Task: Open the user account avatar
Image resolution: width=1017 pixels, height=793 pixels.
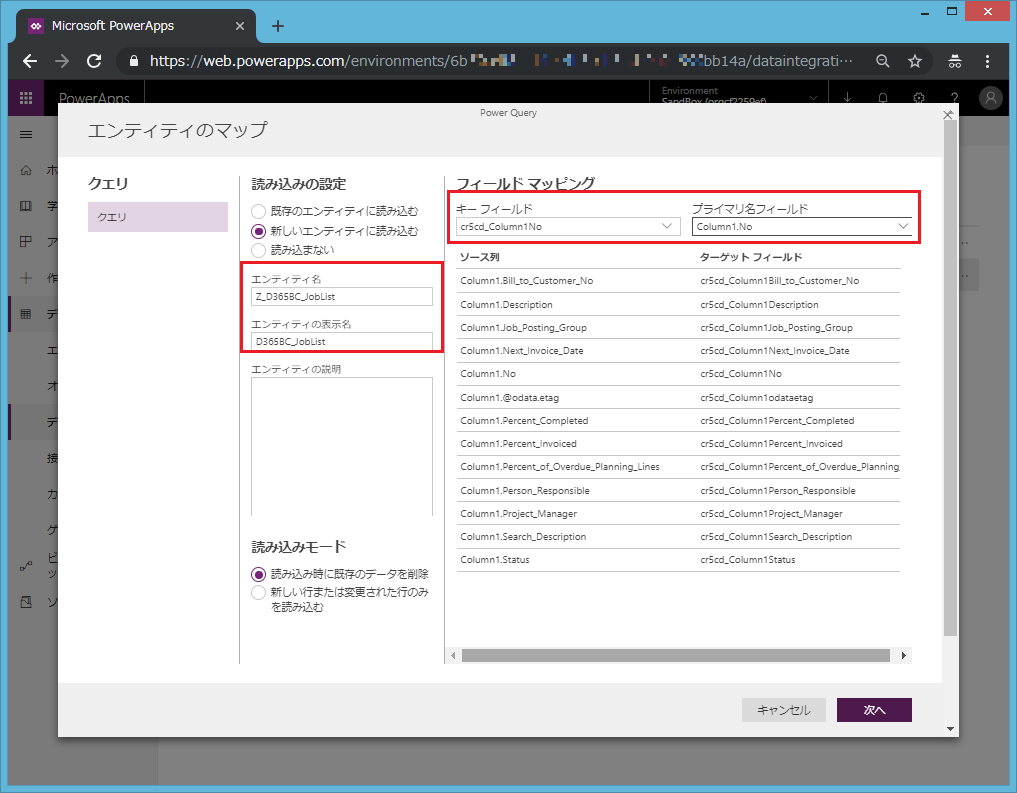Action: tap(990, 98)
